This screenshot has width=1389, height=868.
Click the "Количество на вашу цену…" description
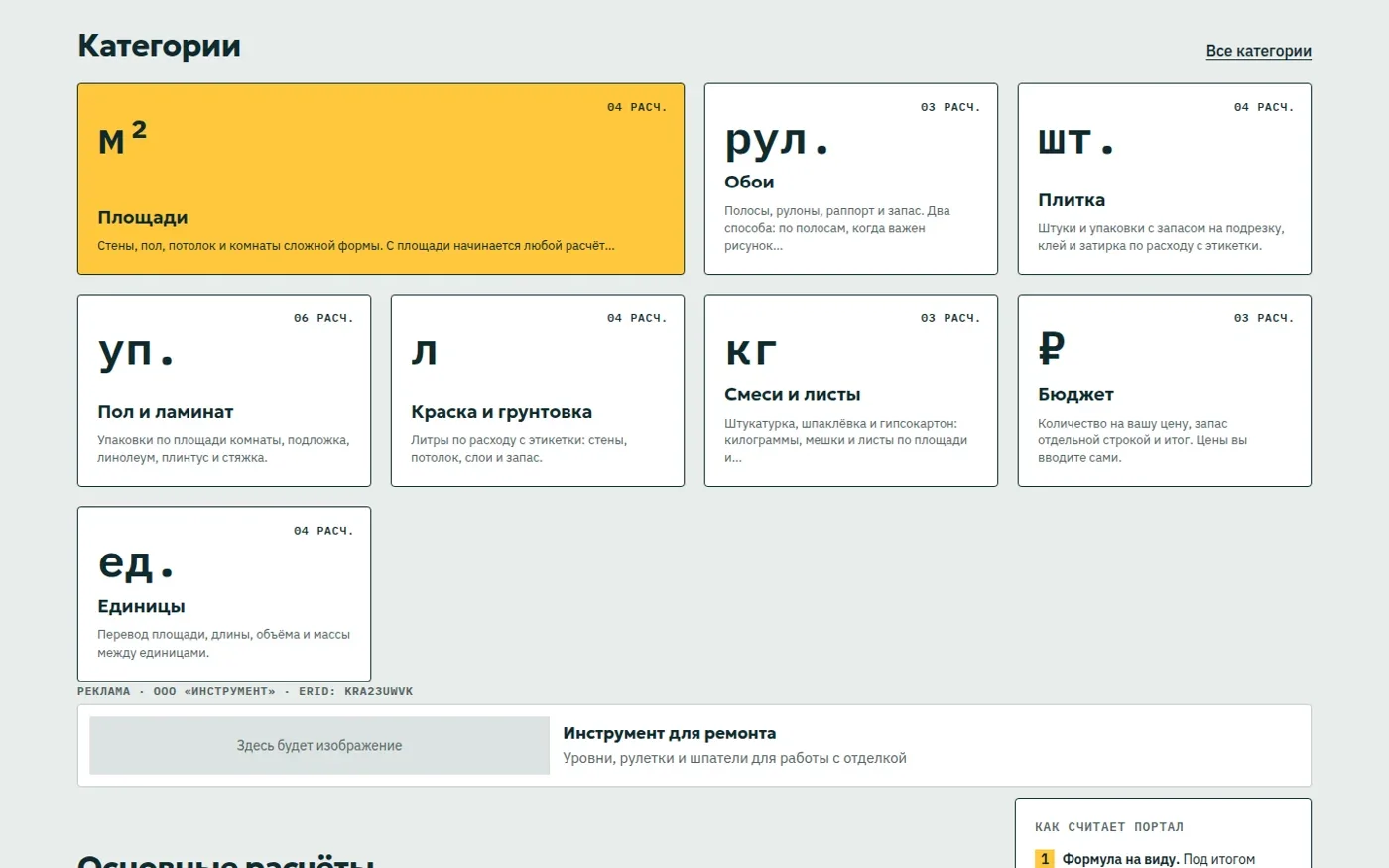click(1142, 440)
